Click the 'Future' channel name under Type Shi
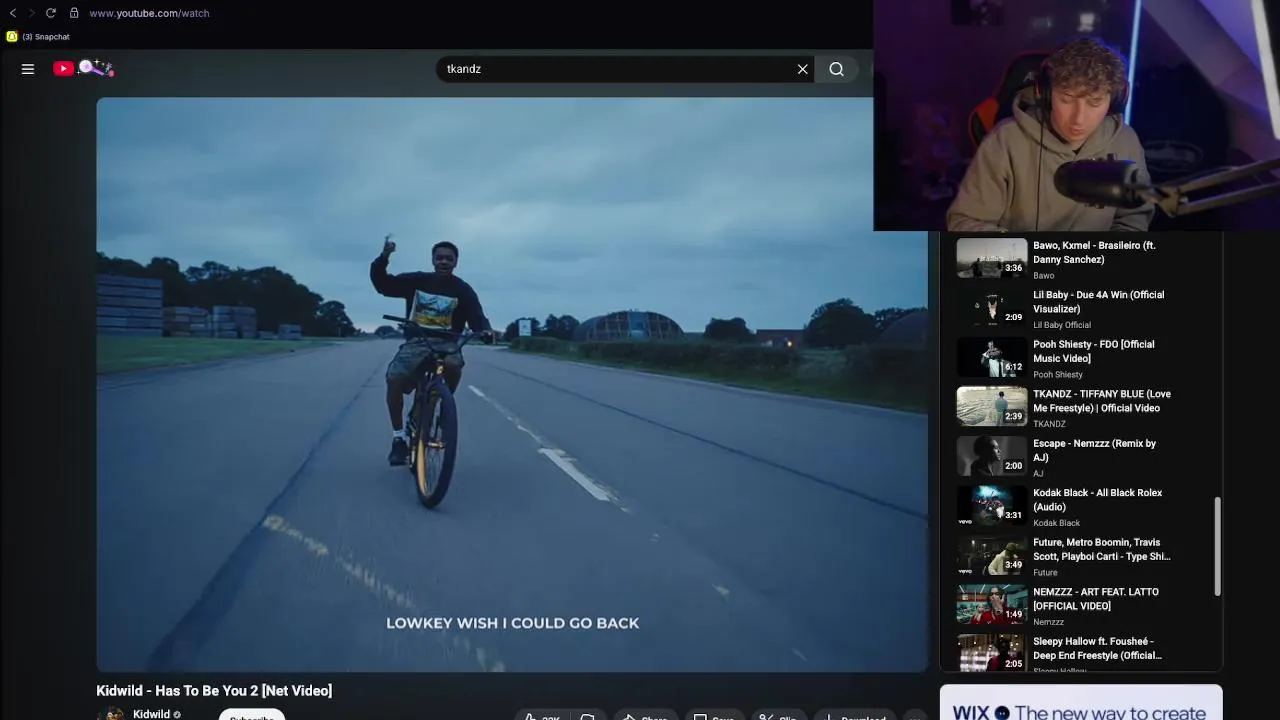The height and width of the screenshot is (720, 1280). pos(1045,573)
